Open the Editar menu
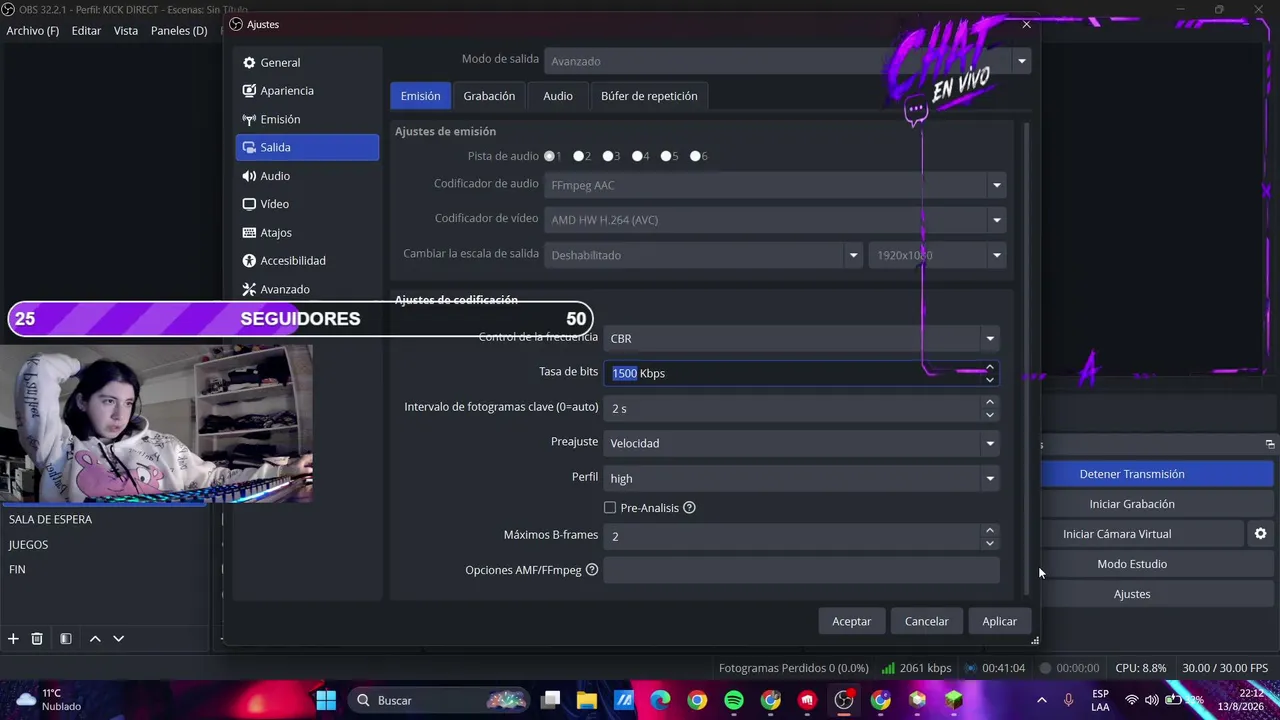The height and width of the screenshot is (720, 1280). 86,31
